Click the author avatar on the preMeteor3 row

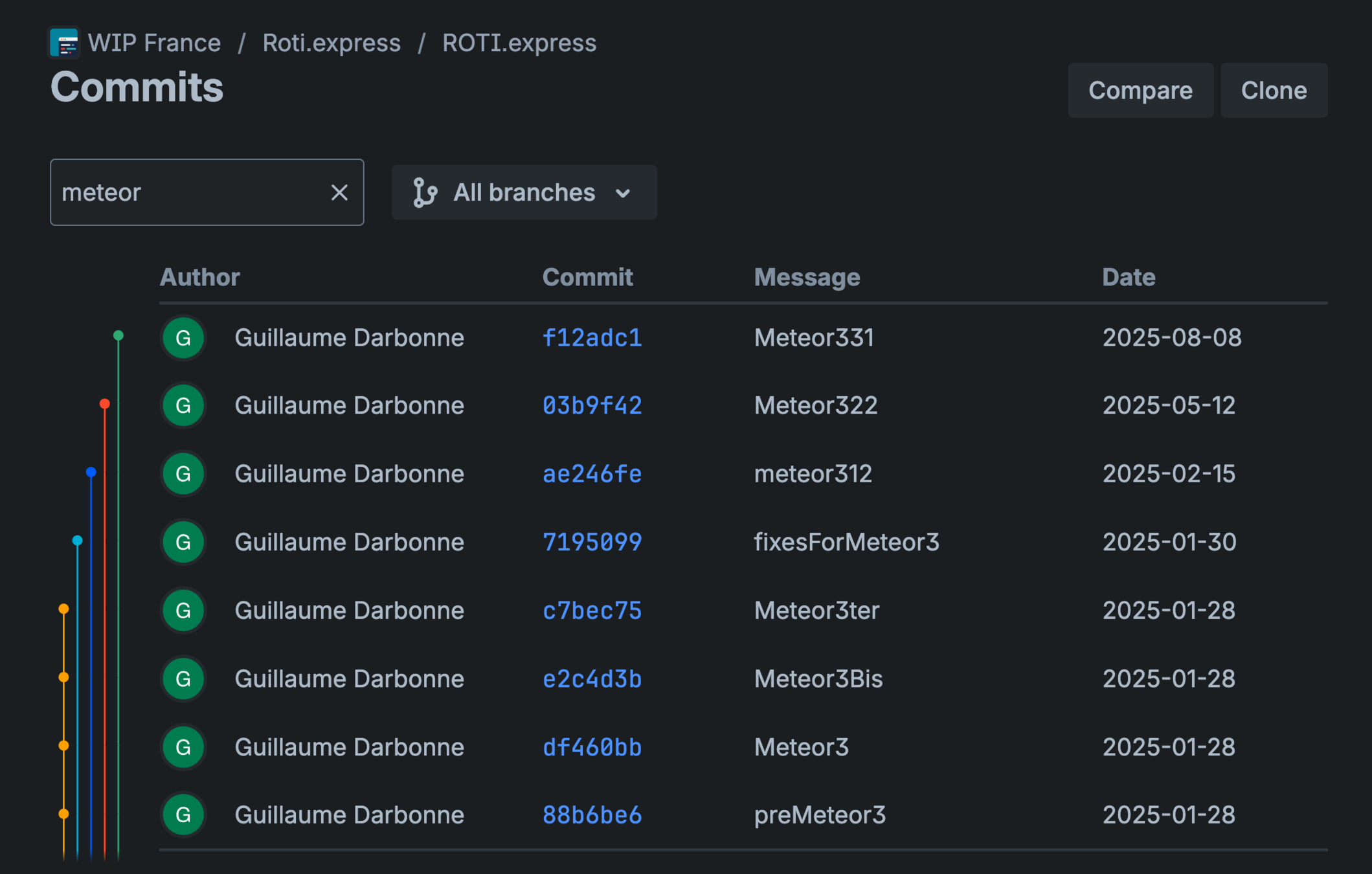coord(183,814)
